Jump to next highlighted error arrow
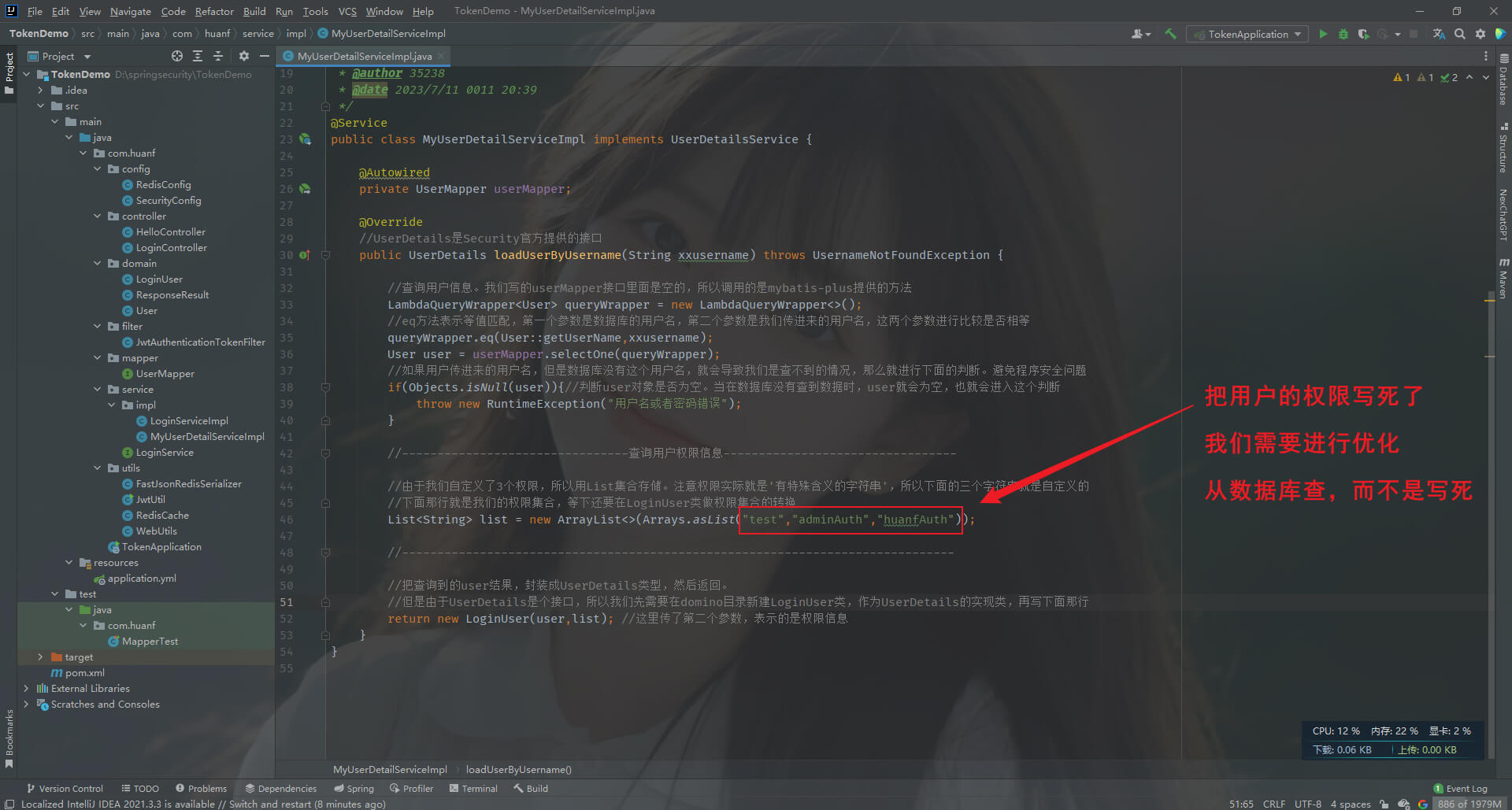 click(1486, 77)
